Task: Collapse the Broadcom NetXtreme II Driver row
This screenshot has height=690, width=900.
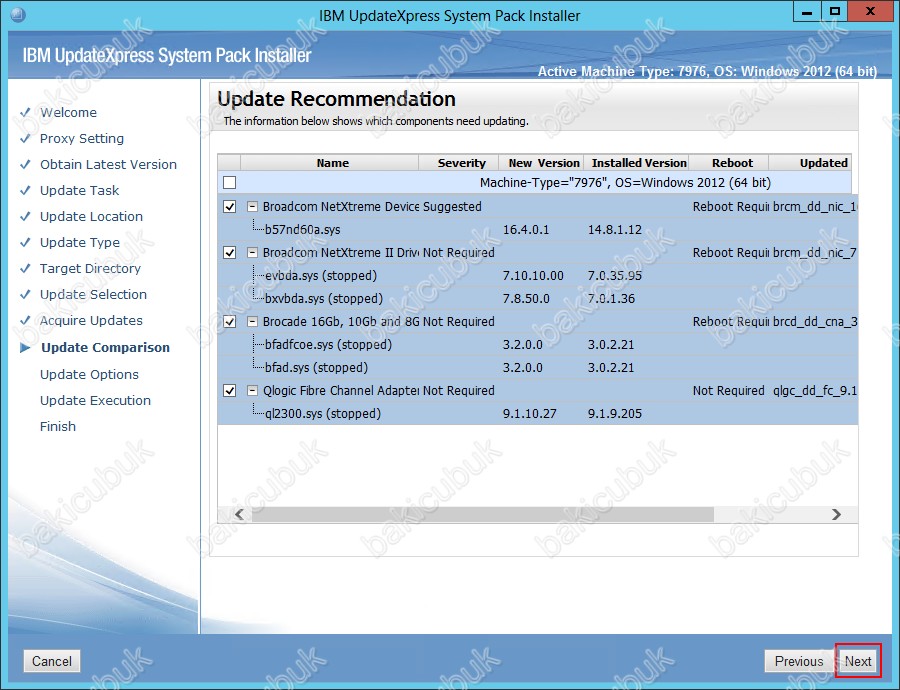Action: coord(252,253)
